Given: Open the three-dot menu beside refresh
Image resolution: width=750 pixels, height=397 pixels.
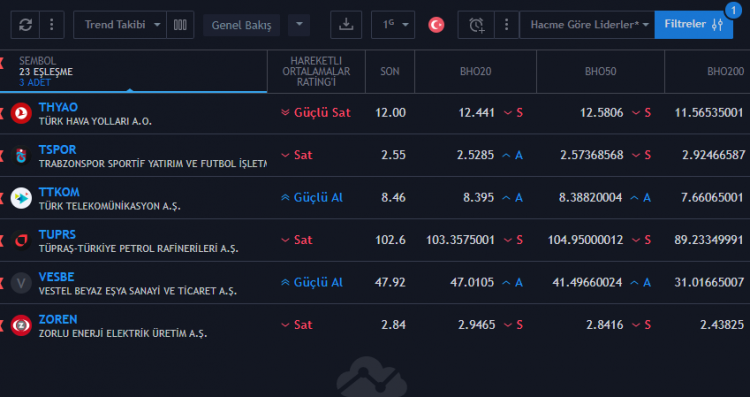Looking at the screenshot, I should pos(52,24).
